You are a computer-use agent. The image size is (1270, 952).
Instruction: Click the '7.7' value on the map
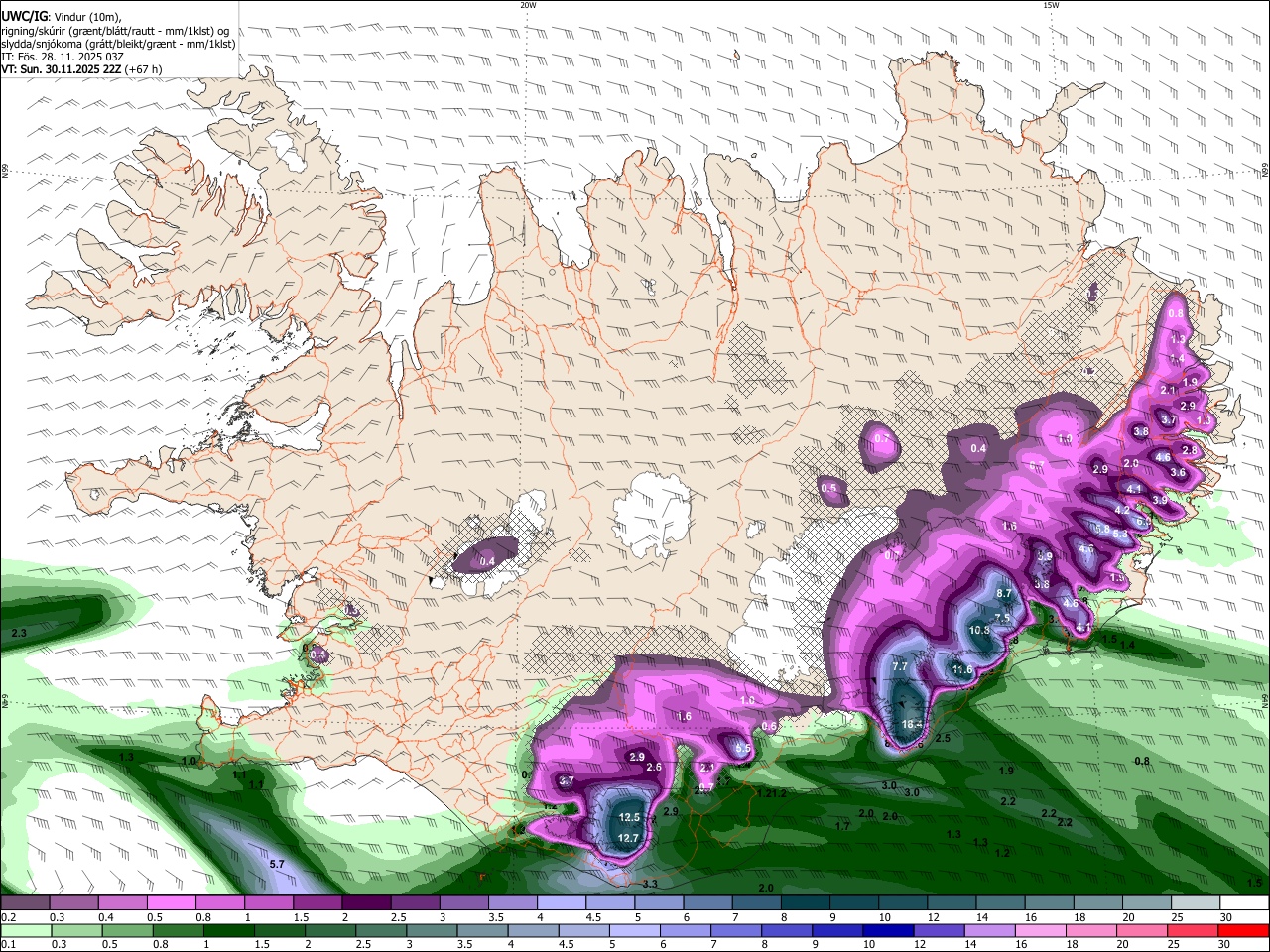coord(900,667)
